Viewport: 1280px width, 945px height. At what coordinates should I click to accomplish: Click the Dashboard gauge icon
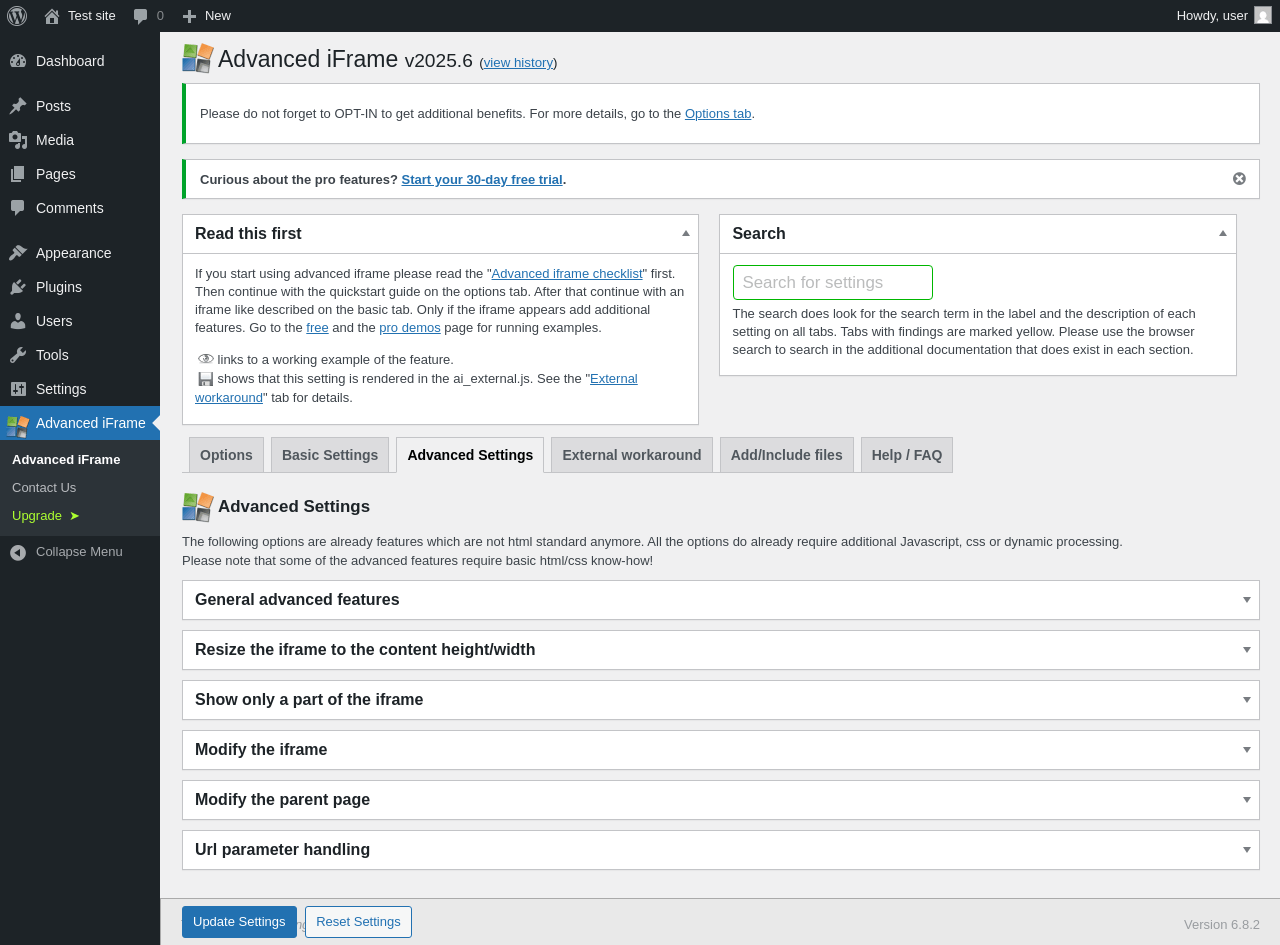18,61
